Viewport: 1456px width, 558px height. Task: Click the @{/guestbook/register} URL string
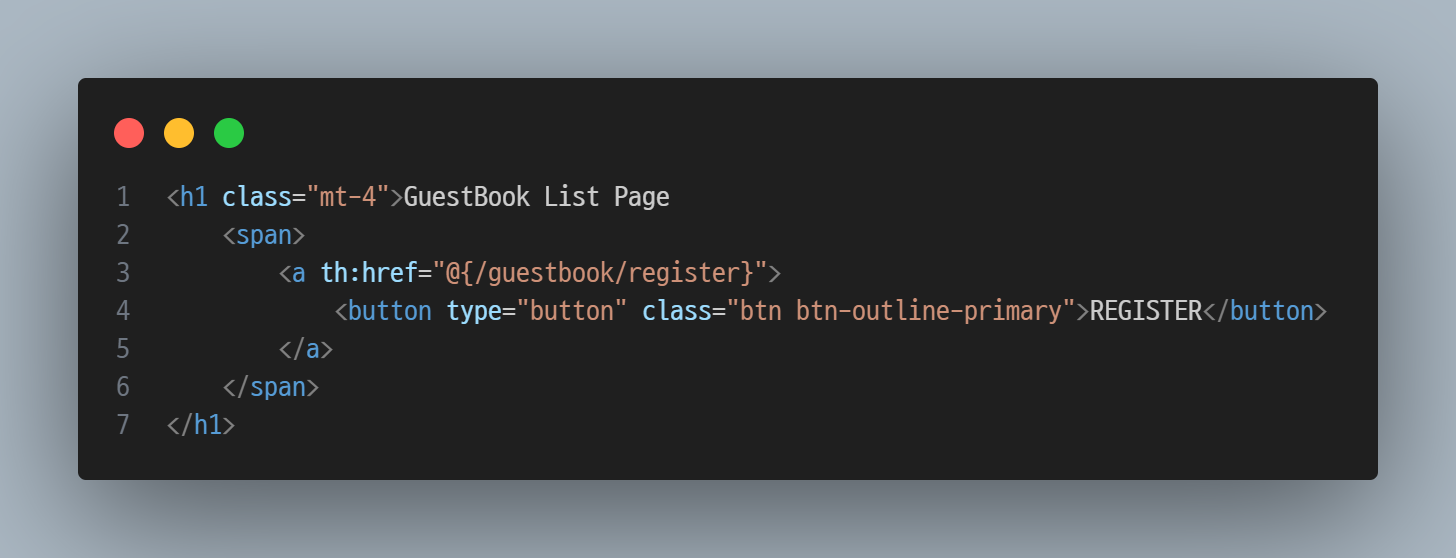click(592, 273)
